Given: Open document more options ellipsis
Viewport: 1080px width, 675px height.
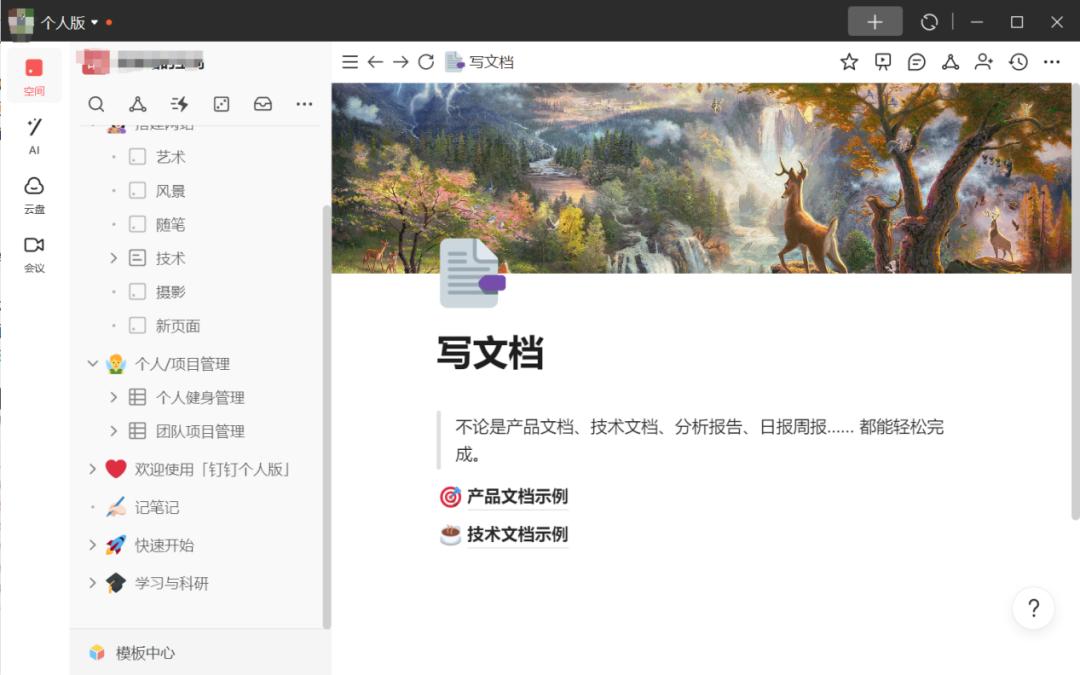Looking at the screenshot, I should tap(1052, 62).
